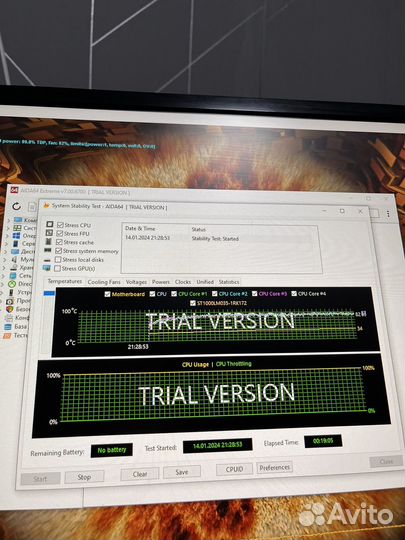Click the Elapsed Time value field
405x540 pixels.
[x=323, y=441]
